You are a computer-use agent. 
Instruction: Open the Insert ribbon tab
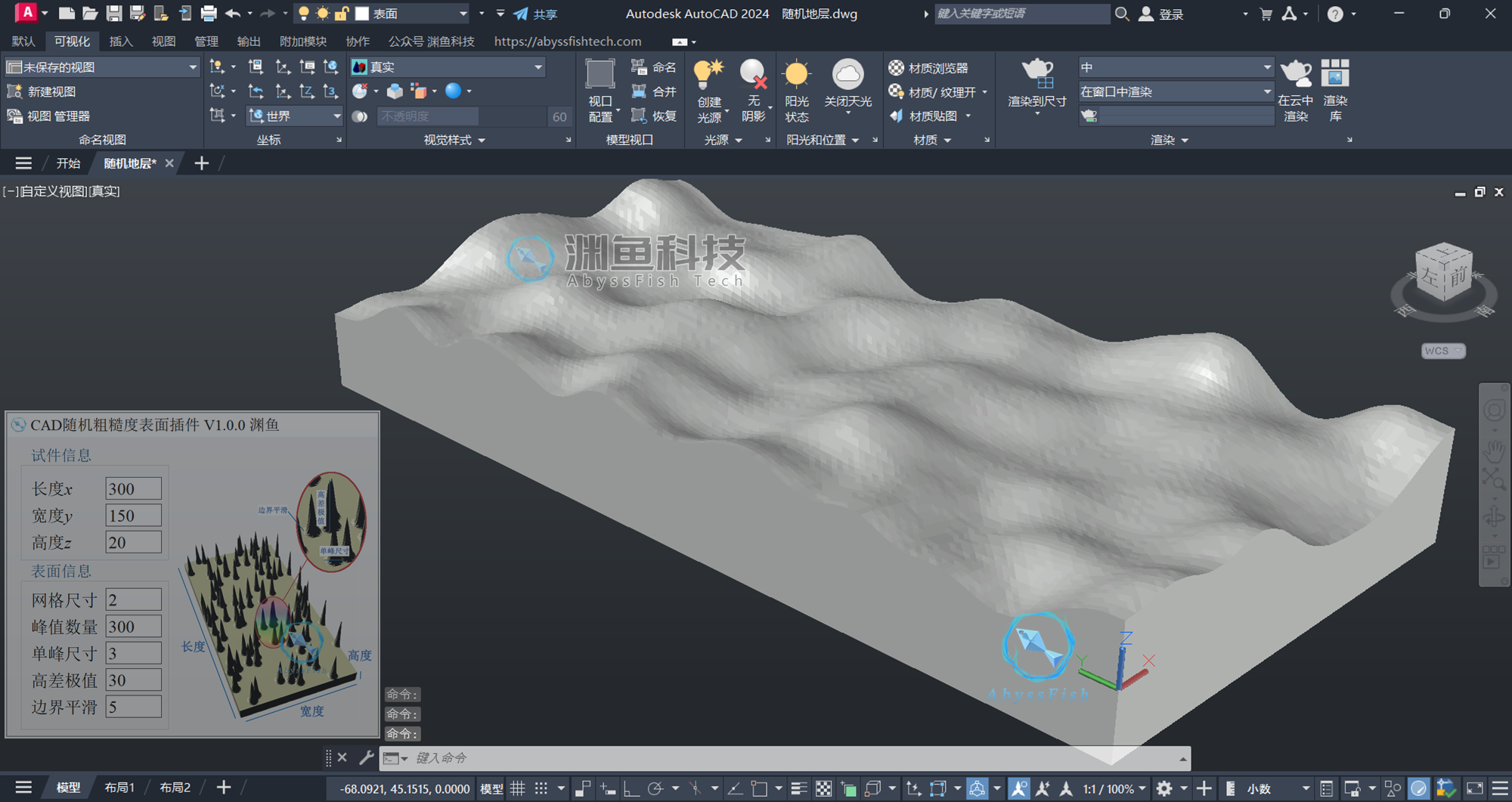(x=121, y=42)
